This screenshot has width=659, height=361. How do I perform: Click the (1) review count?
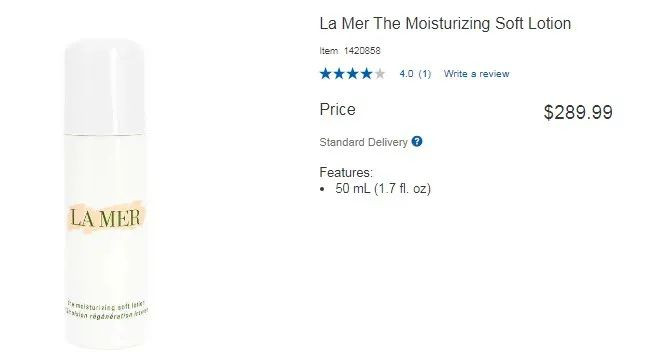pyautogui.click(x=425, y=74)
